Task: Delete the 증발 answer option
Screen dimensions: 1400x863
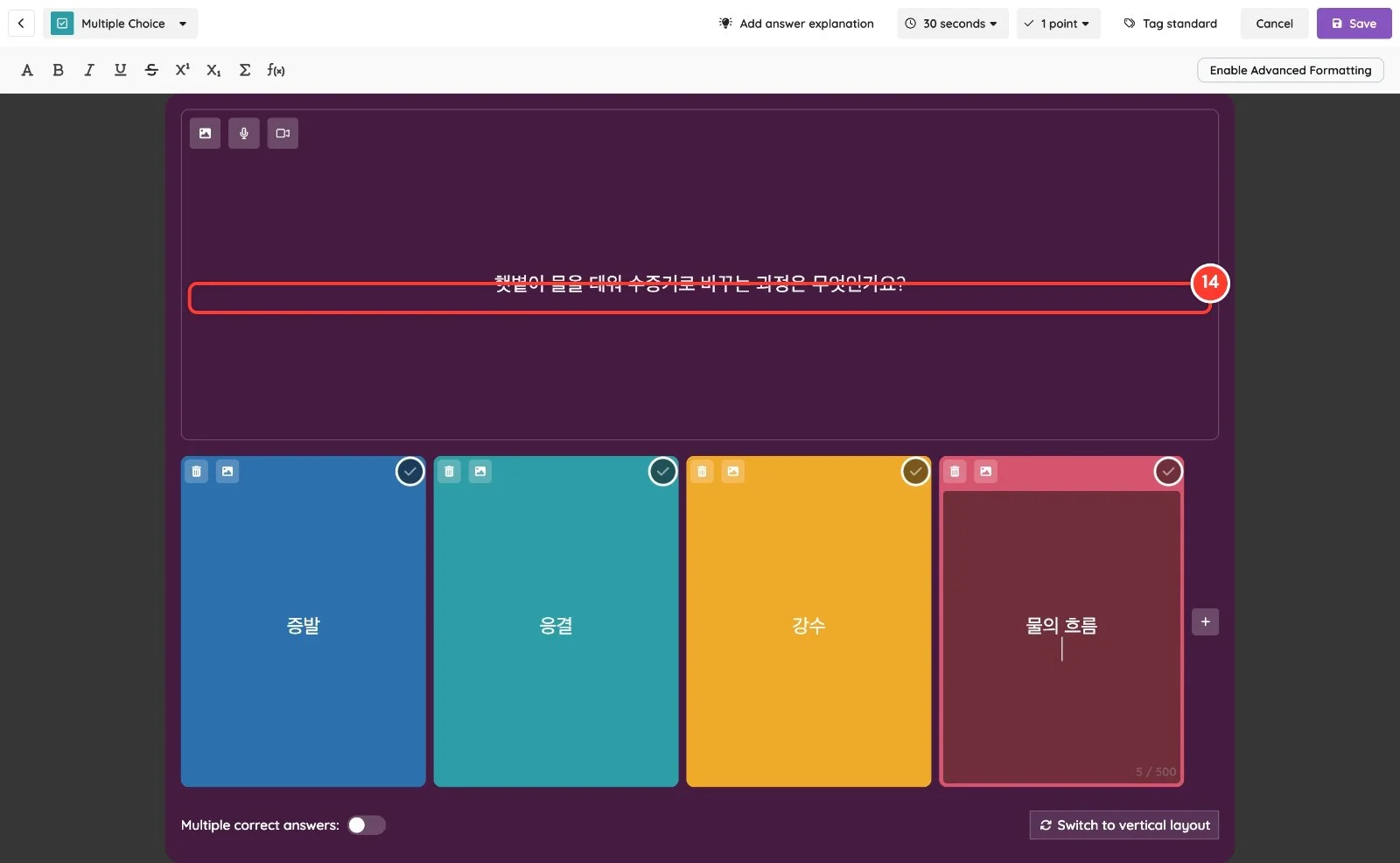Action: [x=197, y=472]
